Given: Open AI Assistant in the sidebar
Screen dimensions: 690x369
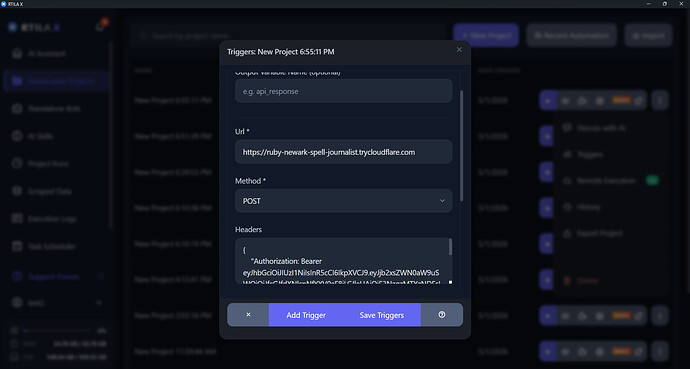Looking at the screenshot, I should click(x=56, y=54).
